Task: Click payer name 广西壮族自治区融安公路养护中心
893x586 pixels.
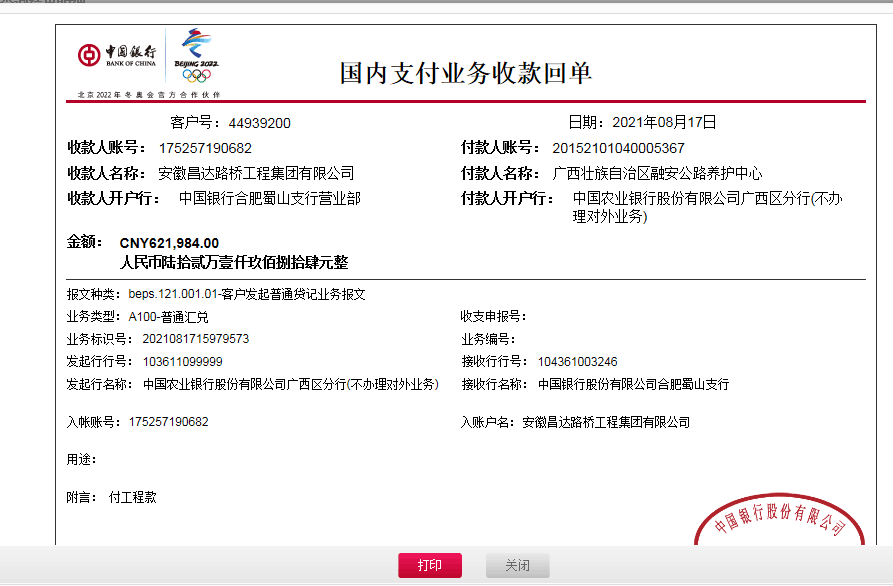Action: (657, 173)
